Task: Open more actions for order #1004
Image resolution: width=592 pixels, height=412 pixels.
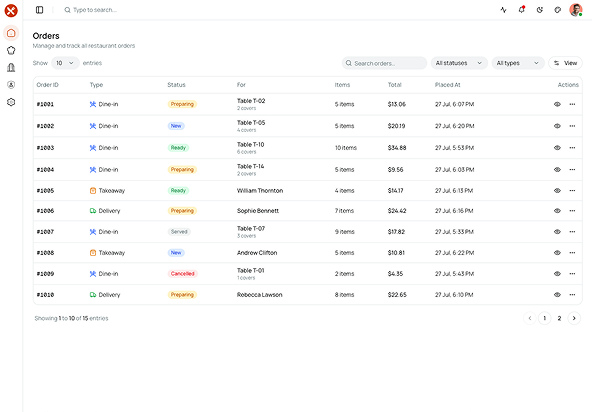Action: point(572,170)
